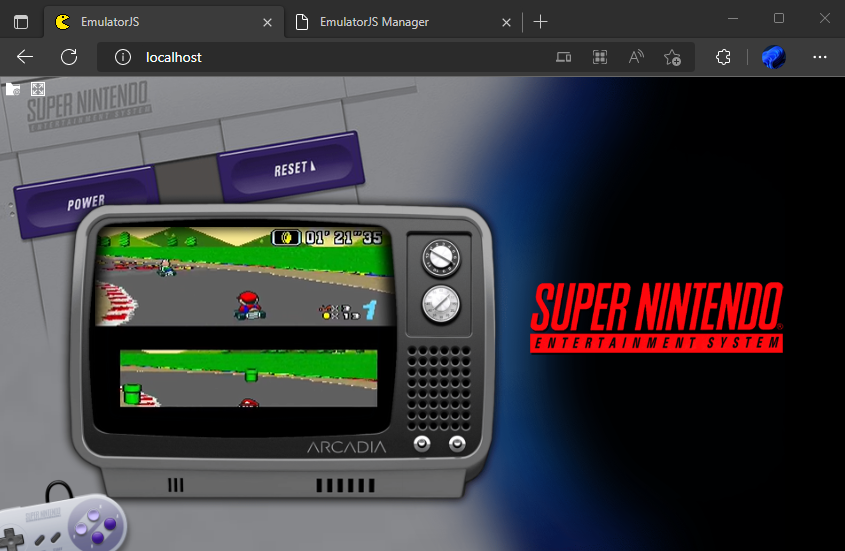Click the Mario Kart game screen thumbnail
This screenshot has height=551, width=845.
246,276
